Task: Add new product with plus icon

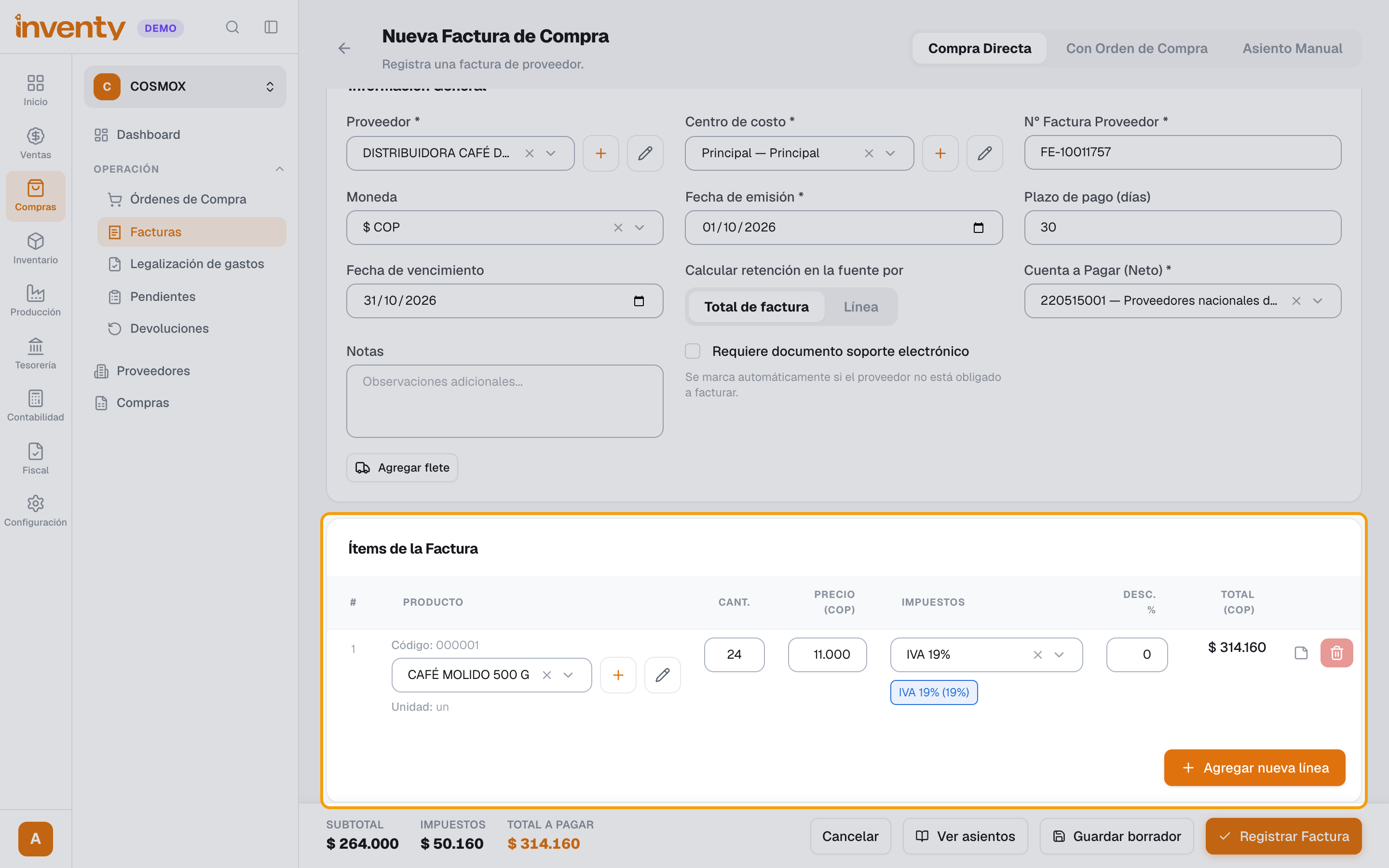Action: pos(618,675)
